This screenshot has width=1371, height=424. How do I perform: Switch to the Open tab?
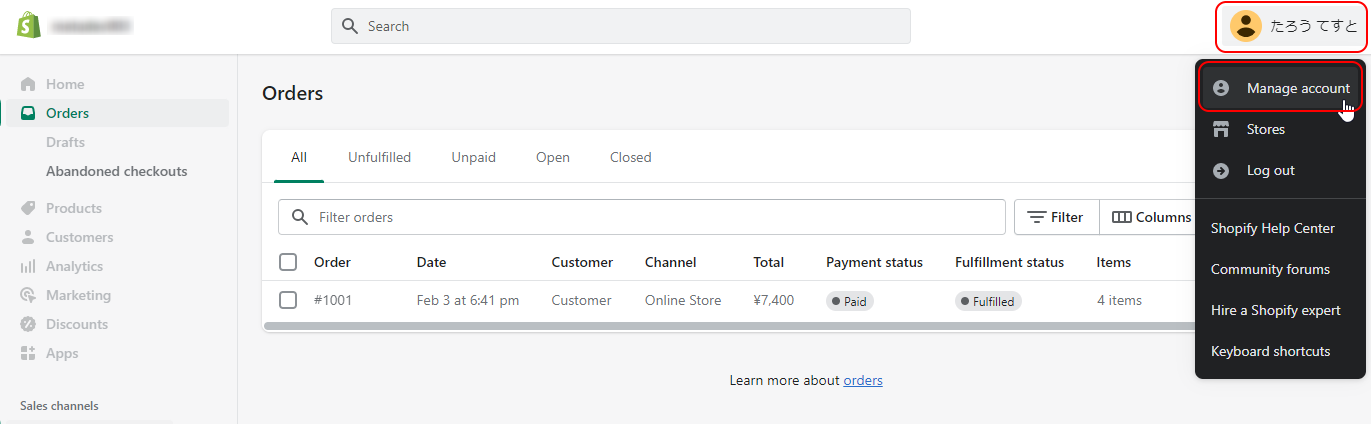point(553,157)
